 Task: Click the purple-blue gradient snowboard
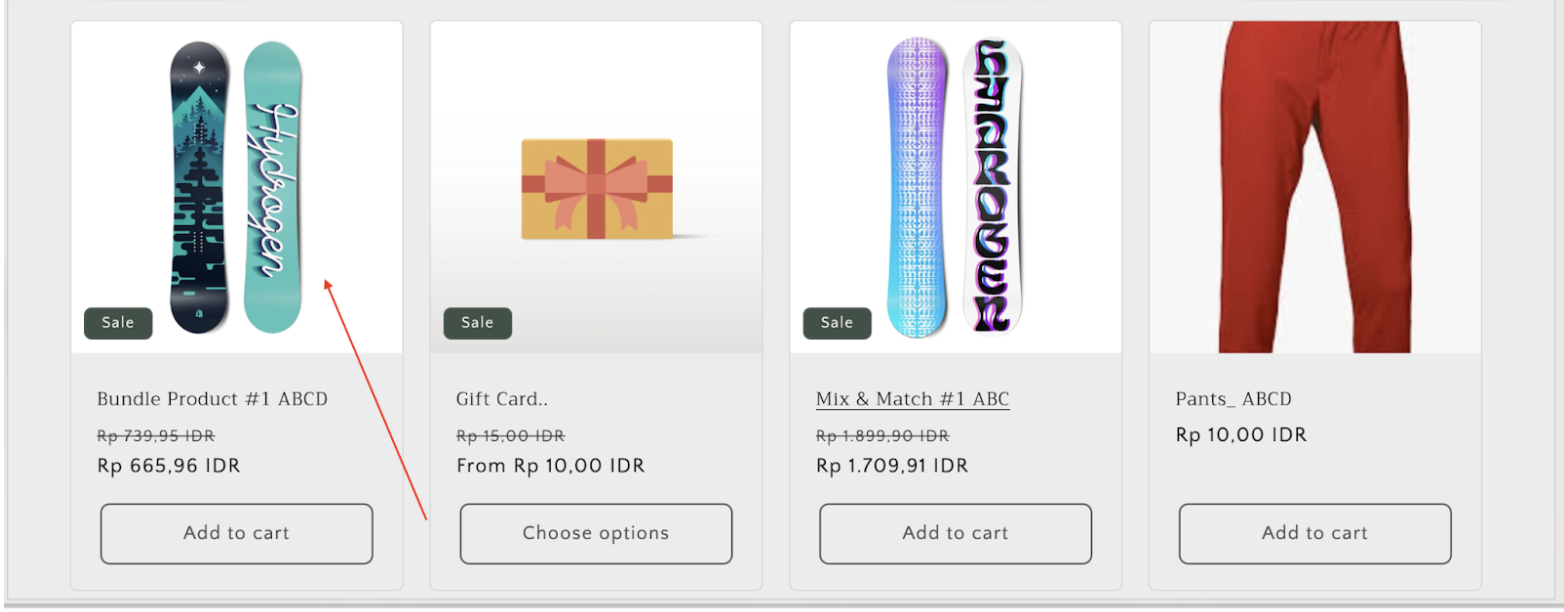[915, 187]
